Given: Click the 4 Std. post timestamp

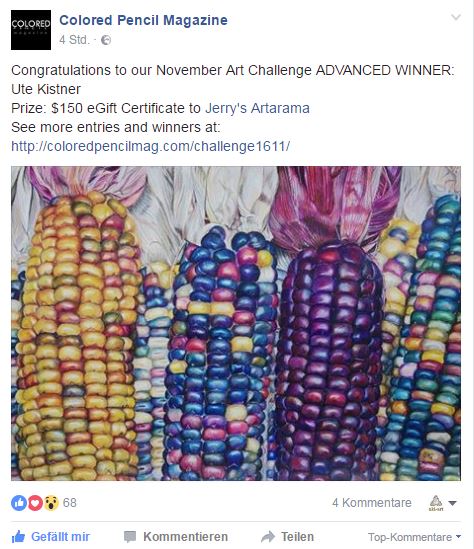Looking at the screenshot, I should [75, 40].
